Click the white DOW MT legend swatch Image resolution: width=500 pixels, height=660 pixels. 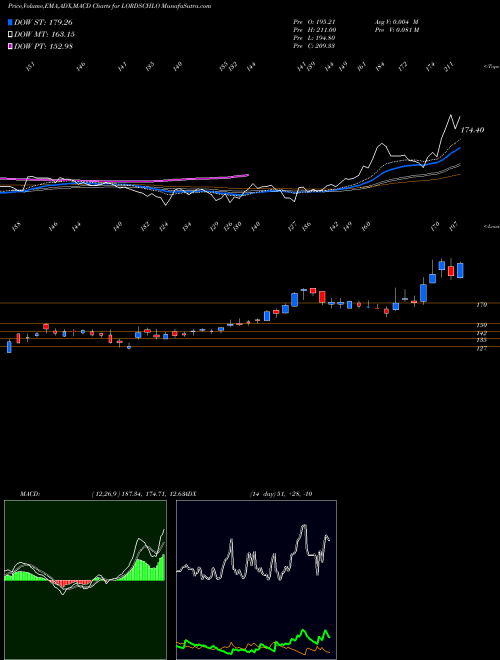click(10, 34)
